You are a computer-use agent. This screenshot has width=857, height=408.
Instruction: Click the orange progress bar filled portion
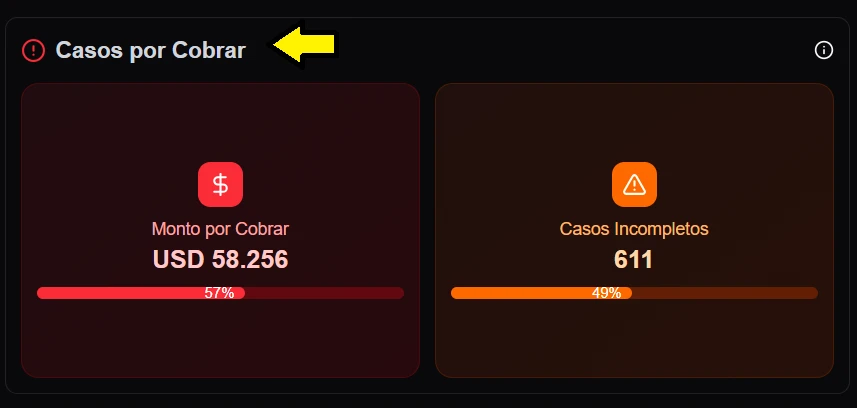click(520, 293)
